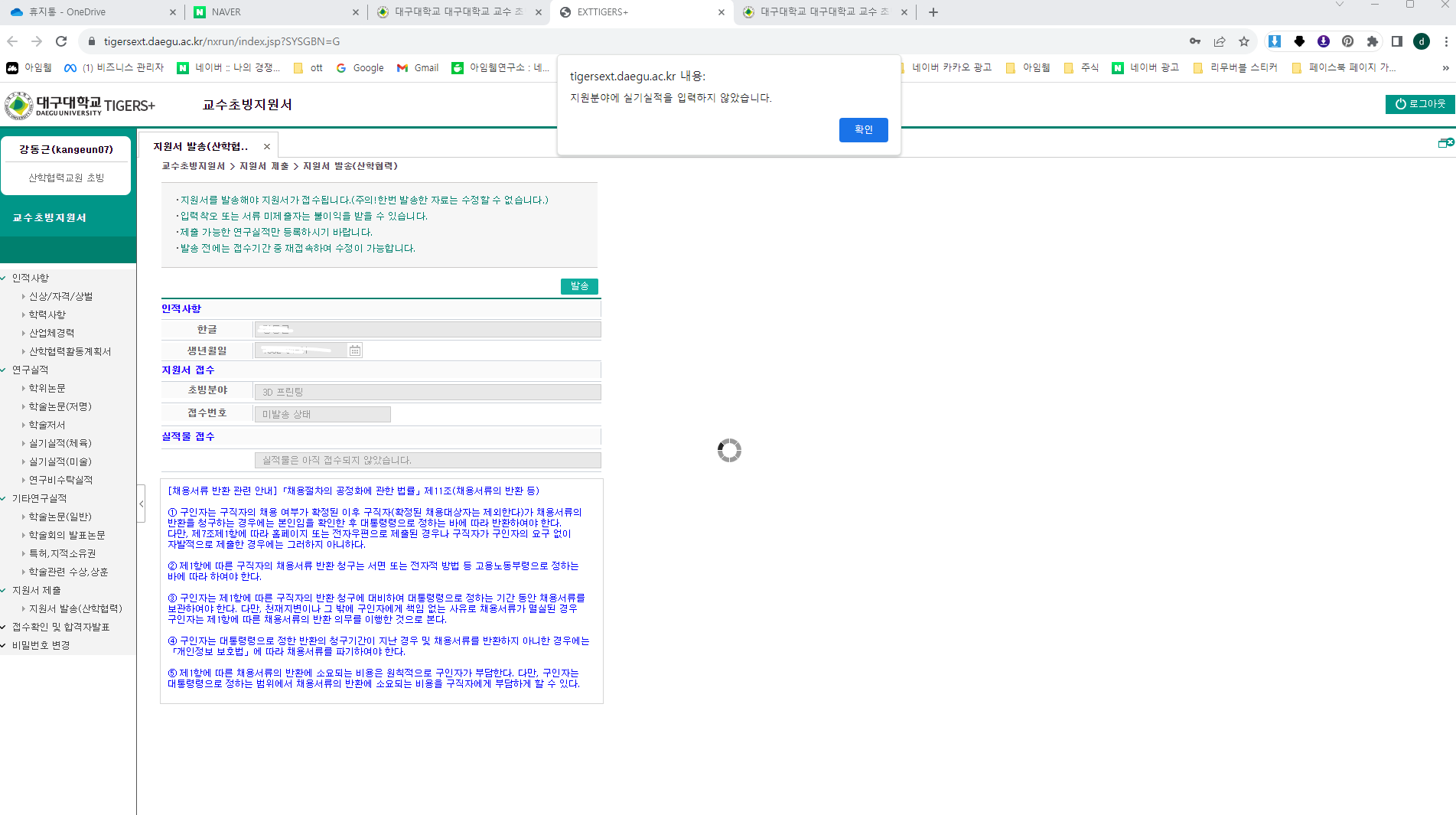This screenshot has width=1456, height=815.
Task: Open the Chrome side panel icon
Action: 1397,41
